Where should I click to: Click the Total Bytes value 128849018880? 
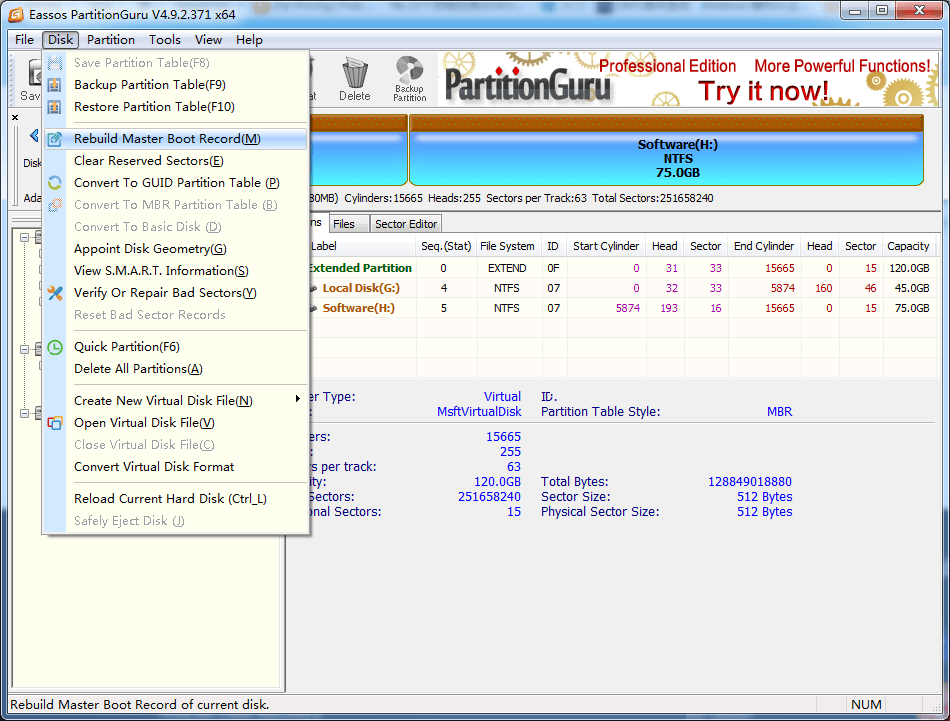click(750, 482)
